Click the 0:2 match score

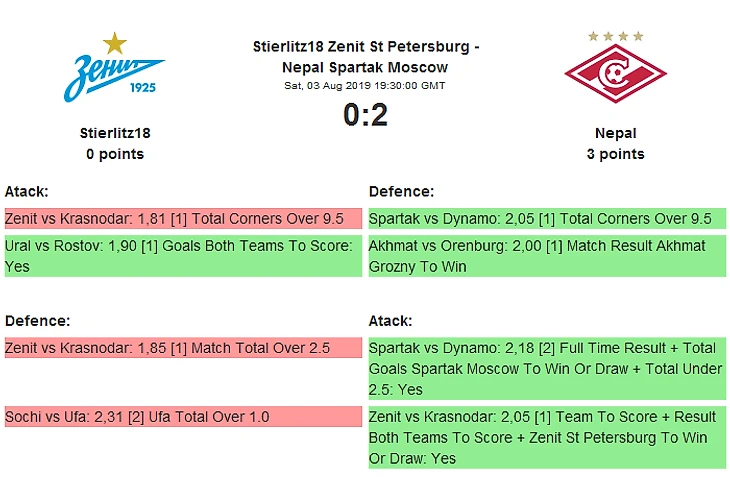click(x=365, y=116)
